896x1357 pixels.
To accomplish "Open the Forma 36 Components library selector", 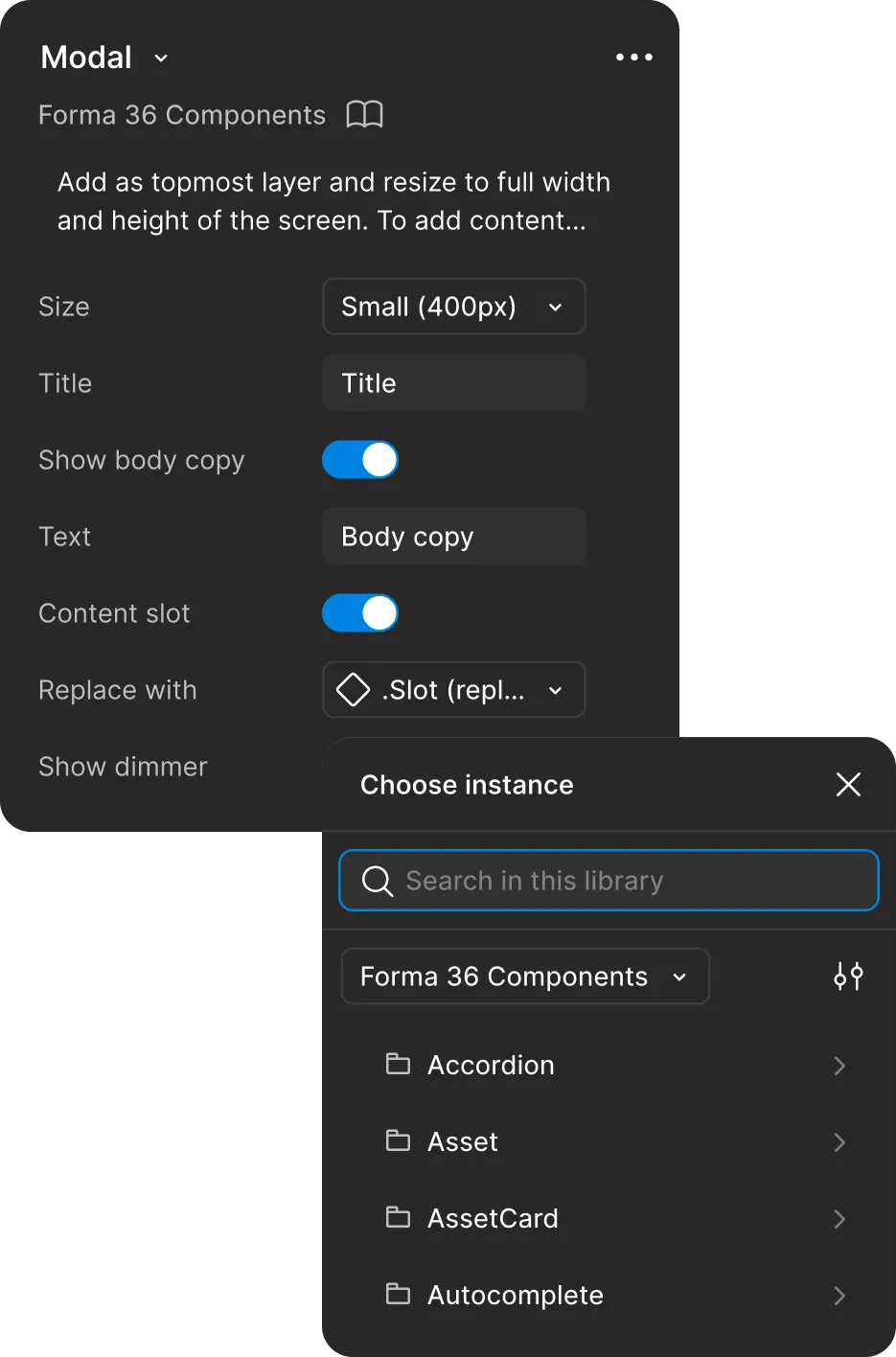I will pos(524,976).
